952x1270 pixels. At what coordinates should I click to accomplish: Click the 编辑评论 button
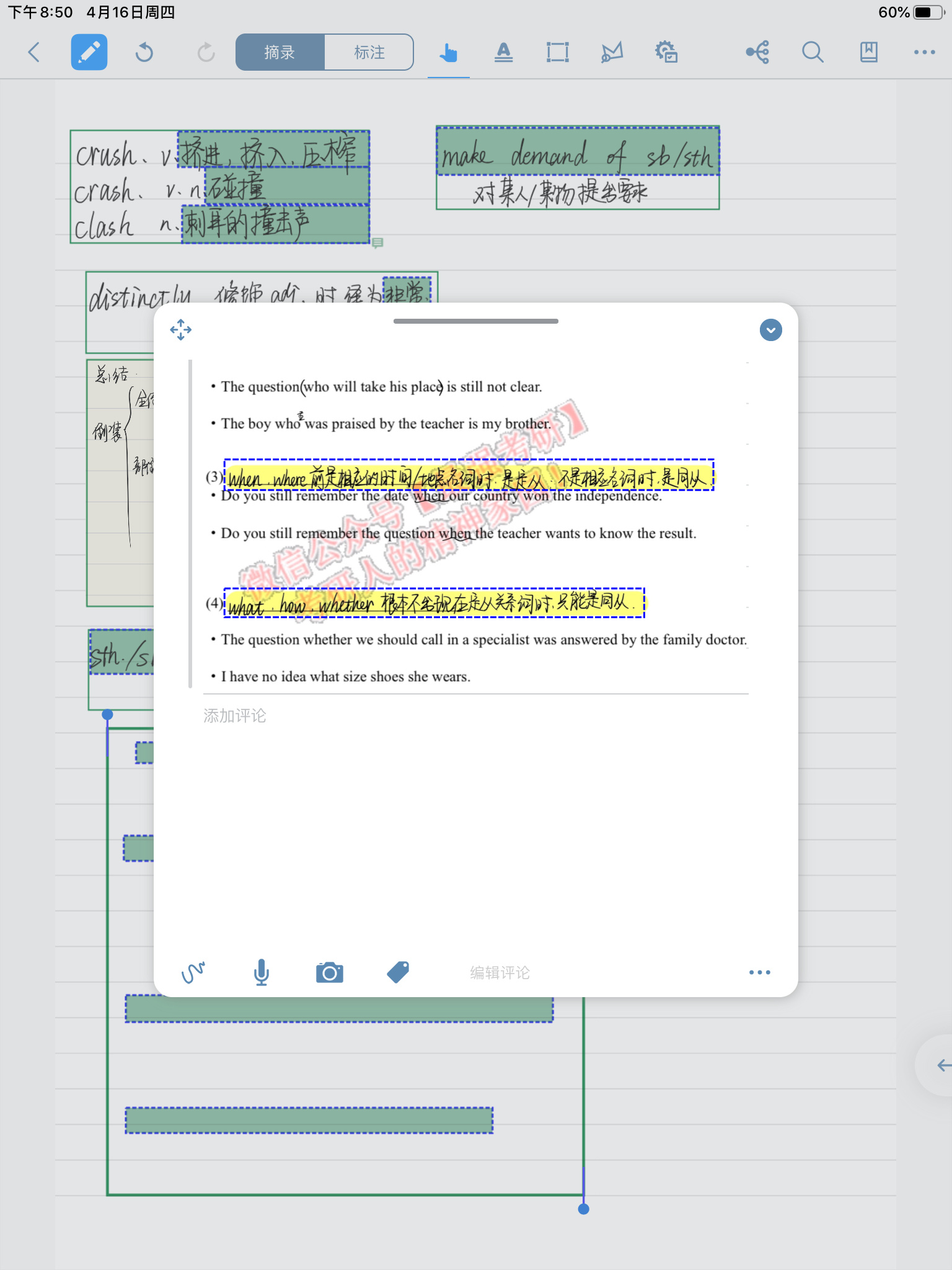tap(500, 972)
